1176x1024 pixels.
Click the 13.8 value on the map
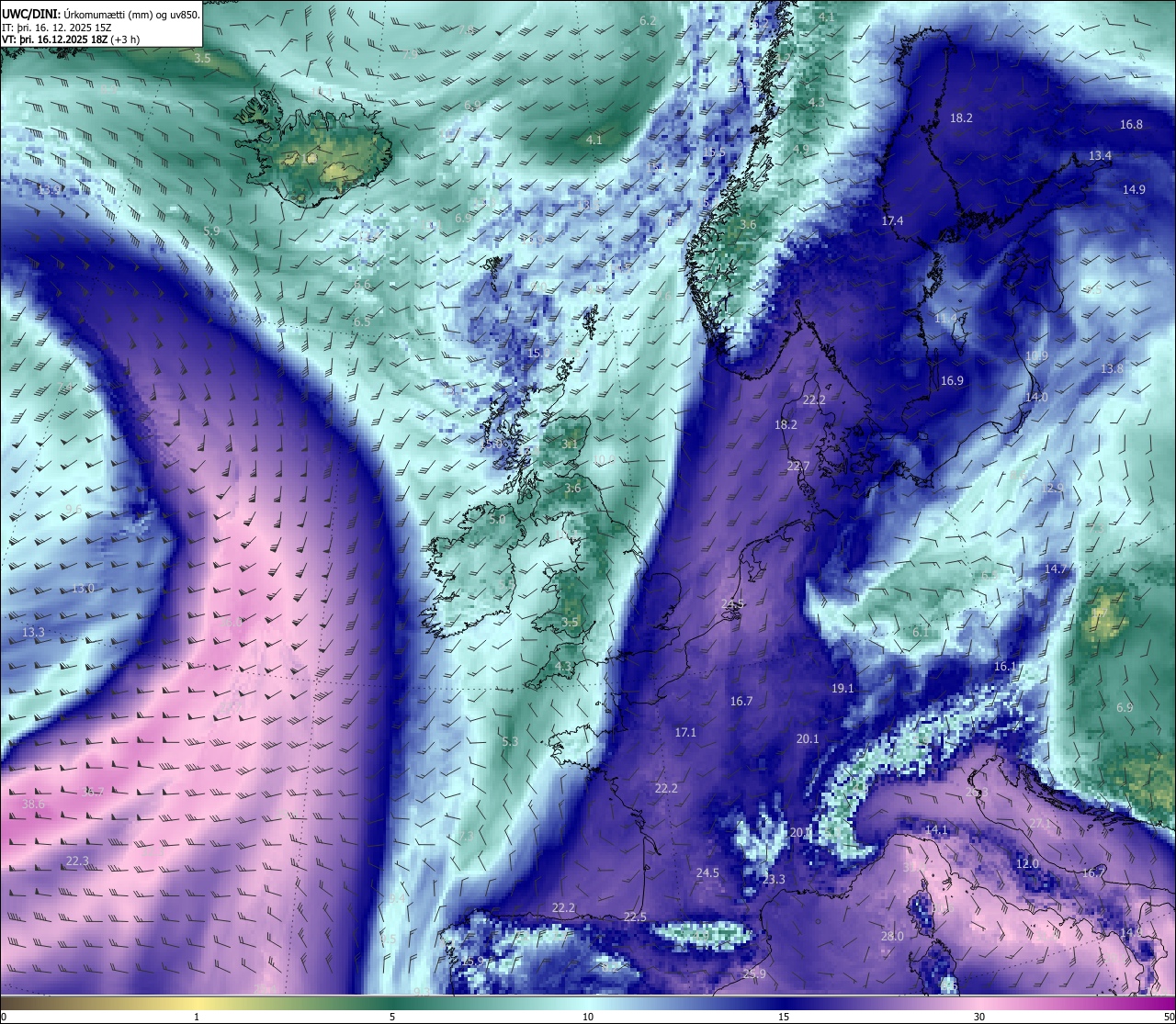tap(1112, 368)
